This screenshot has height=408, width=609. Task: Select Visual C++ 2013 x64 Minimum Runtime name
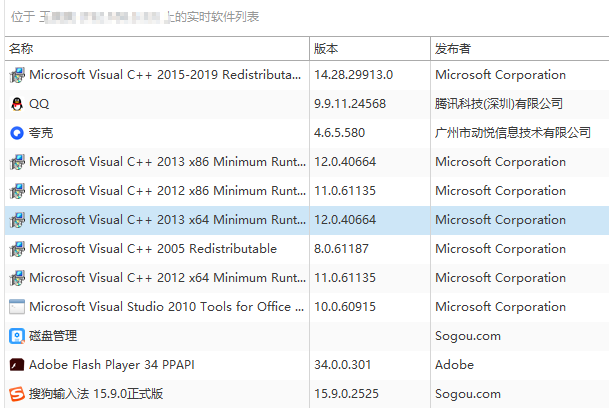[x=167, y=220]
